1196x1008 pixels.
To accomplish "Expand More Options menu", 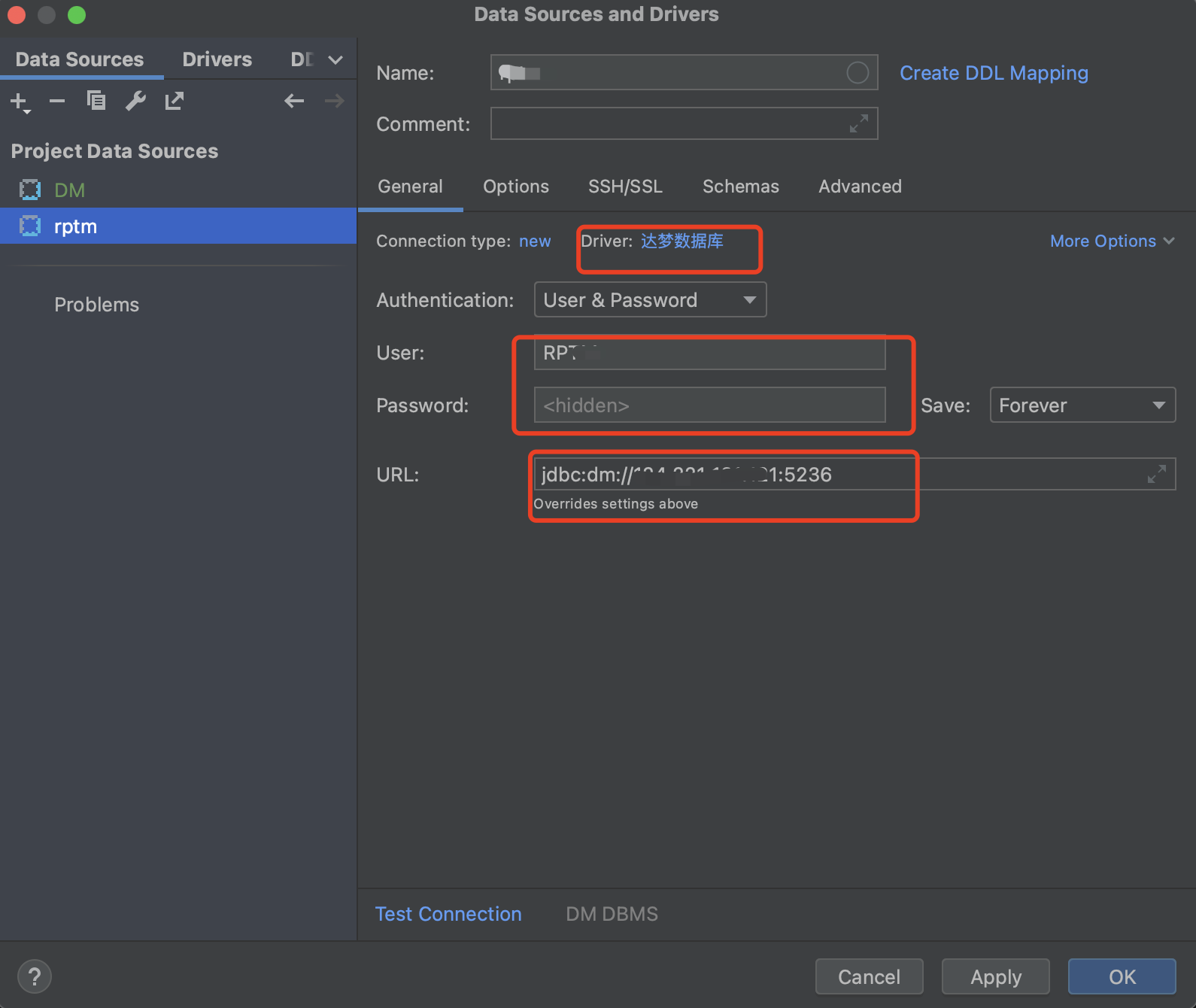I will 1112,241.
